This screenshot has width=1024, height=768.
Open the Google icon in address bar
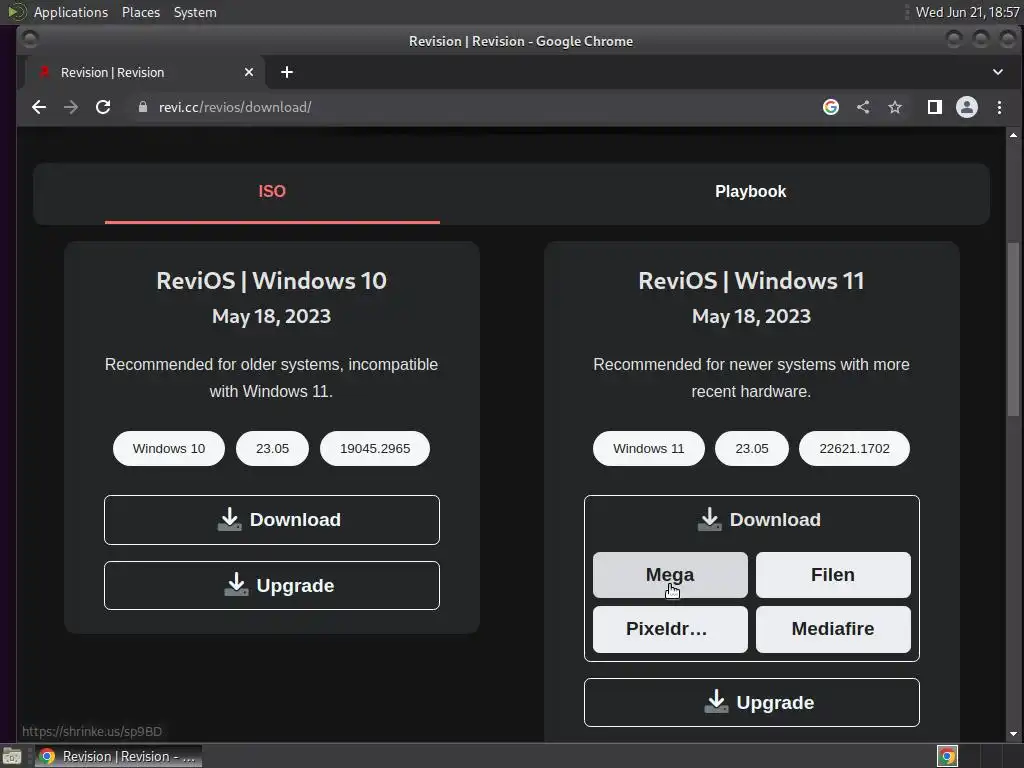pyautogui.click(x=831, y=107)
